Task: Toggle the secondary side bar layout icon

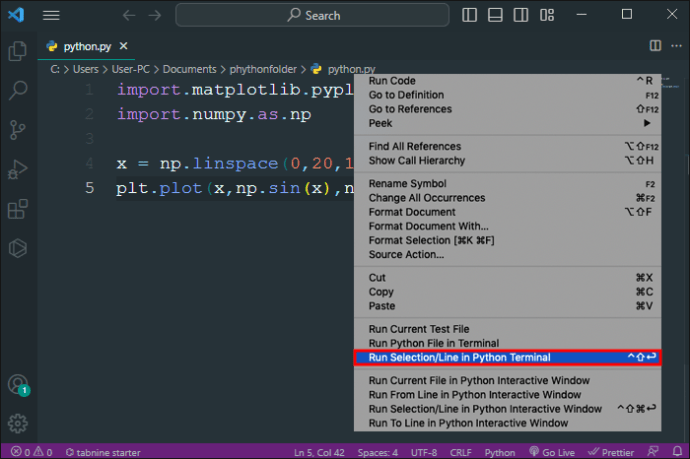Action: (x=521, y=15)
